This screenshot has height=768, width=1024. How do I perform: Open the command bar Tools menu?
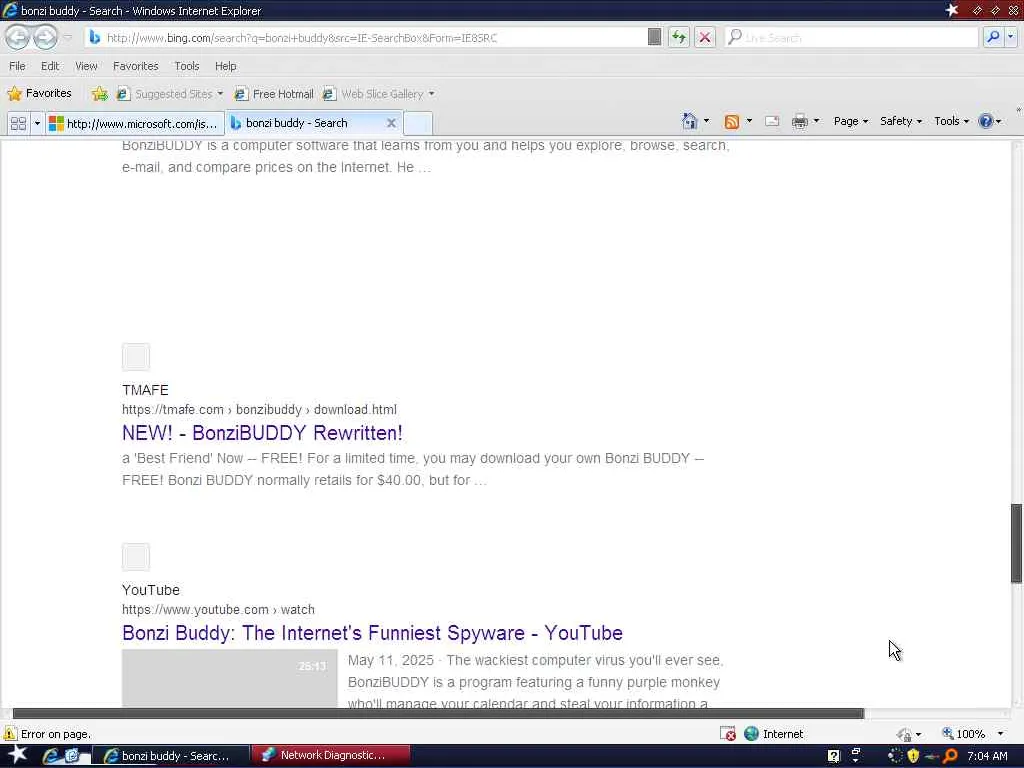point(952,121)
